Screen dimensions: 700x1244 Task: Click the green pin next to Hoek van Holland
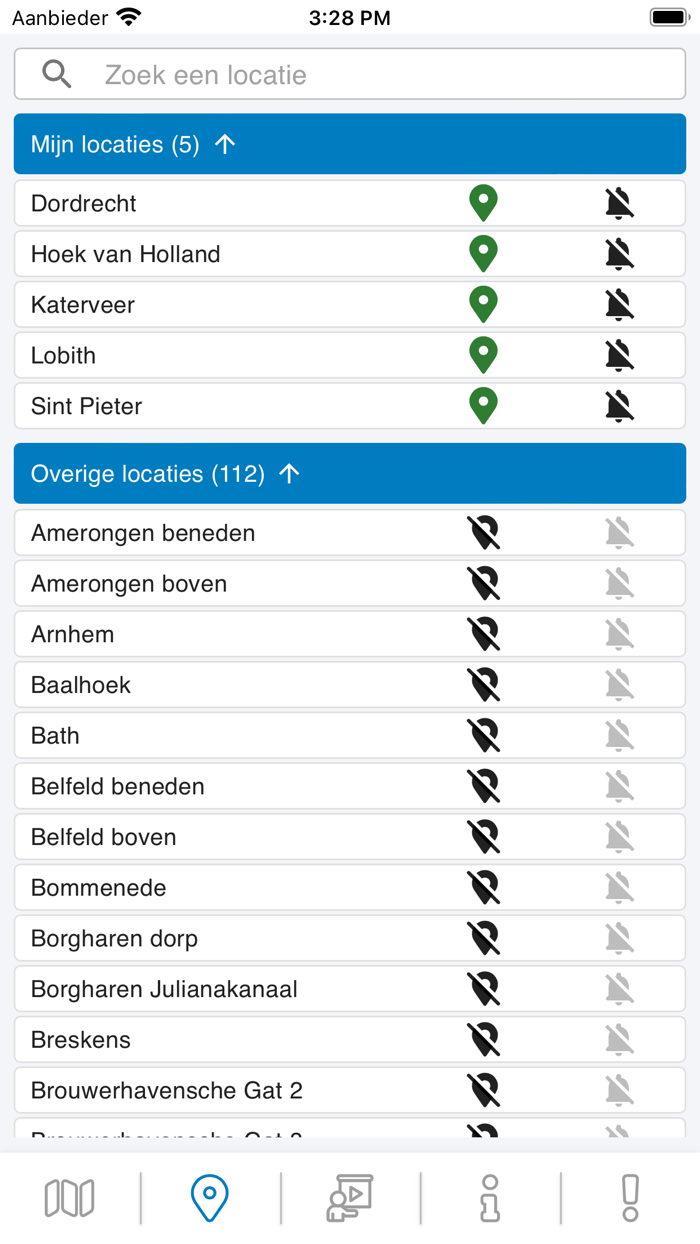pyautogui.click(x=483, y=253)
